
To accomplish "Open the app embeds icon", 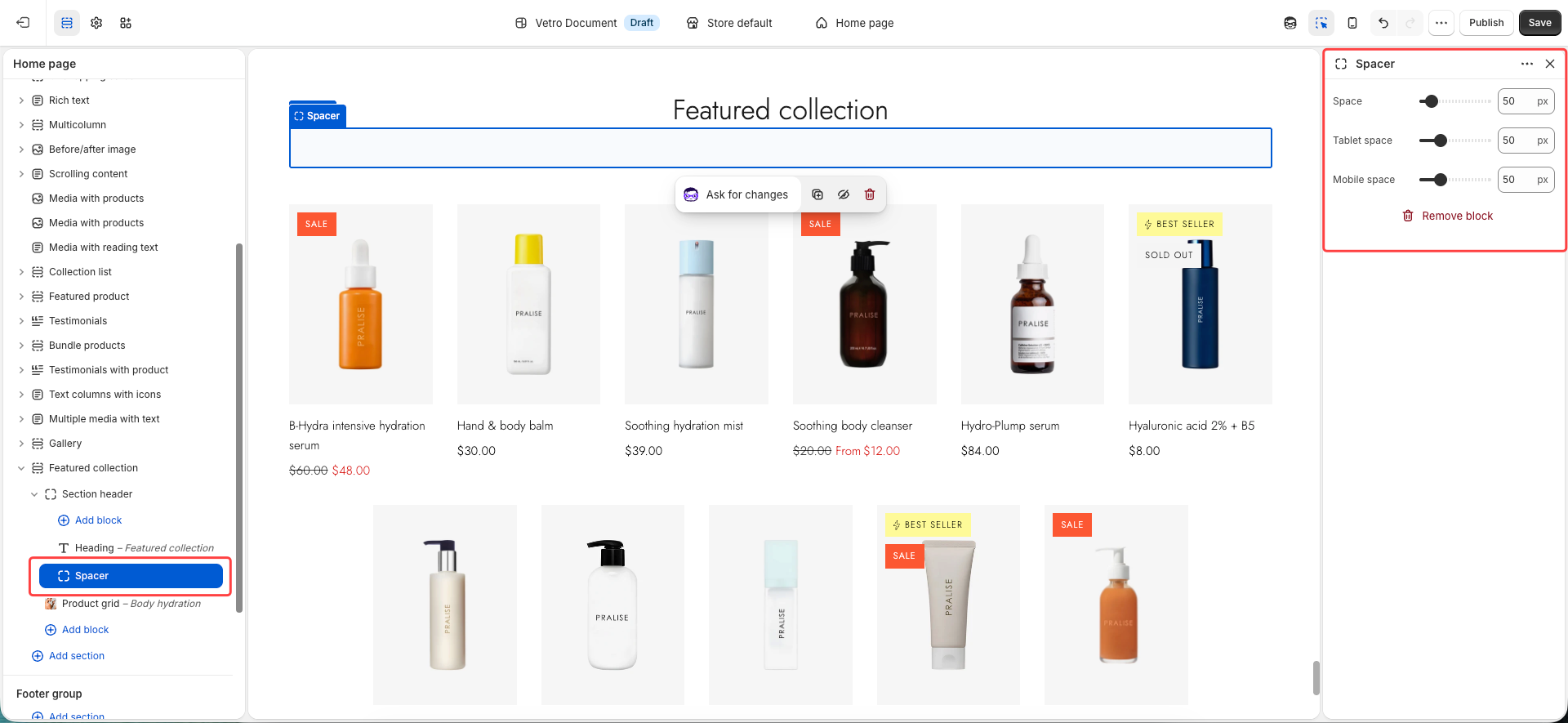I will [126, 23].
